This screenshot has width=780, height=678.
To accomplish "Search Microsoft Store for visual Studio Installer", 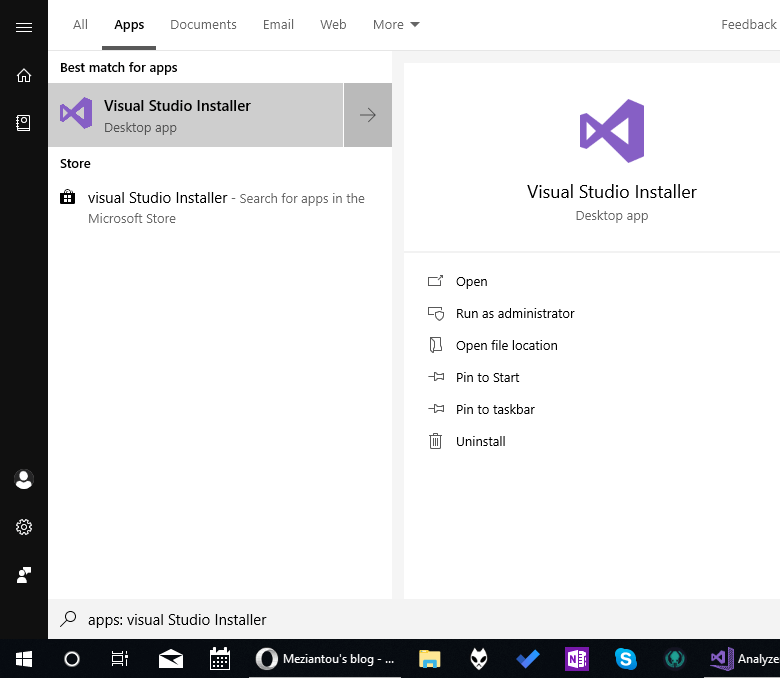I will [220, 207].
